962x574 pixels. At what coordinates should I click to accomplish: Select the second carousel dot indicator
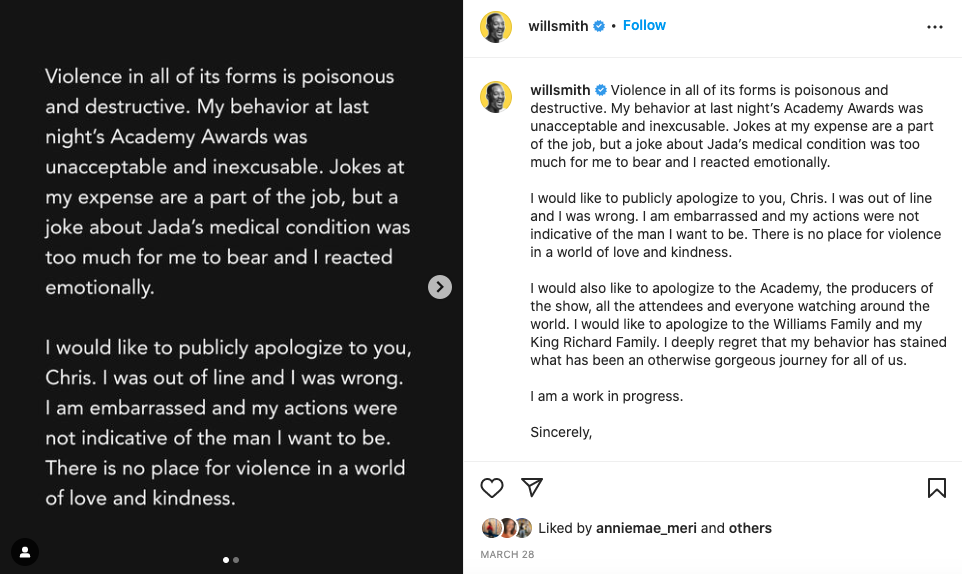coord(236,560)
